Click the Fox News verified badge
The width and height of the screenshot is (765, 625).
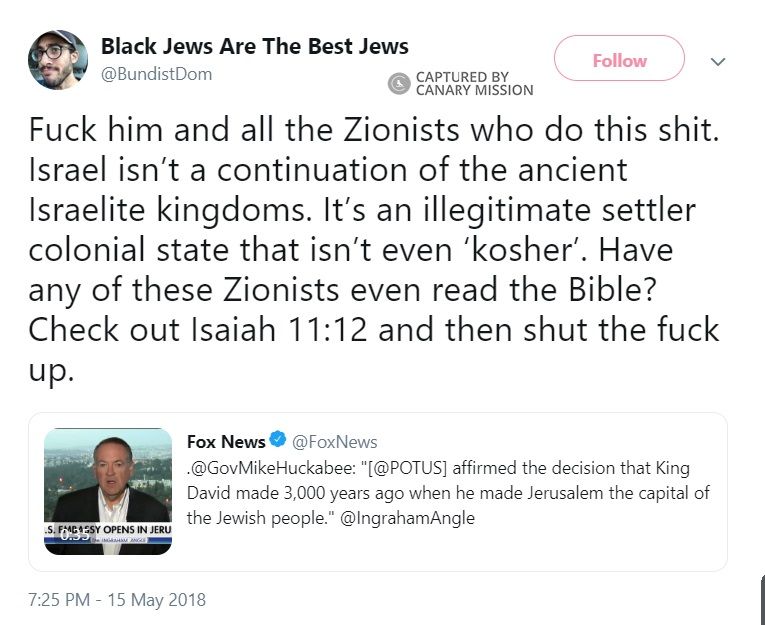click(278, 441)
